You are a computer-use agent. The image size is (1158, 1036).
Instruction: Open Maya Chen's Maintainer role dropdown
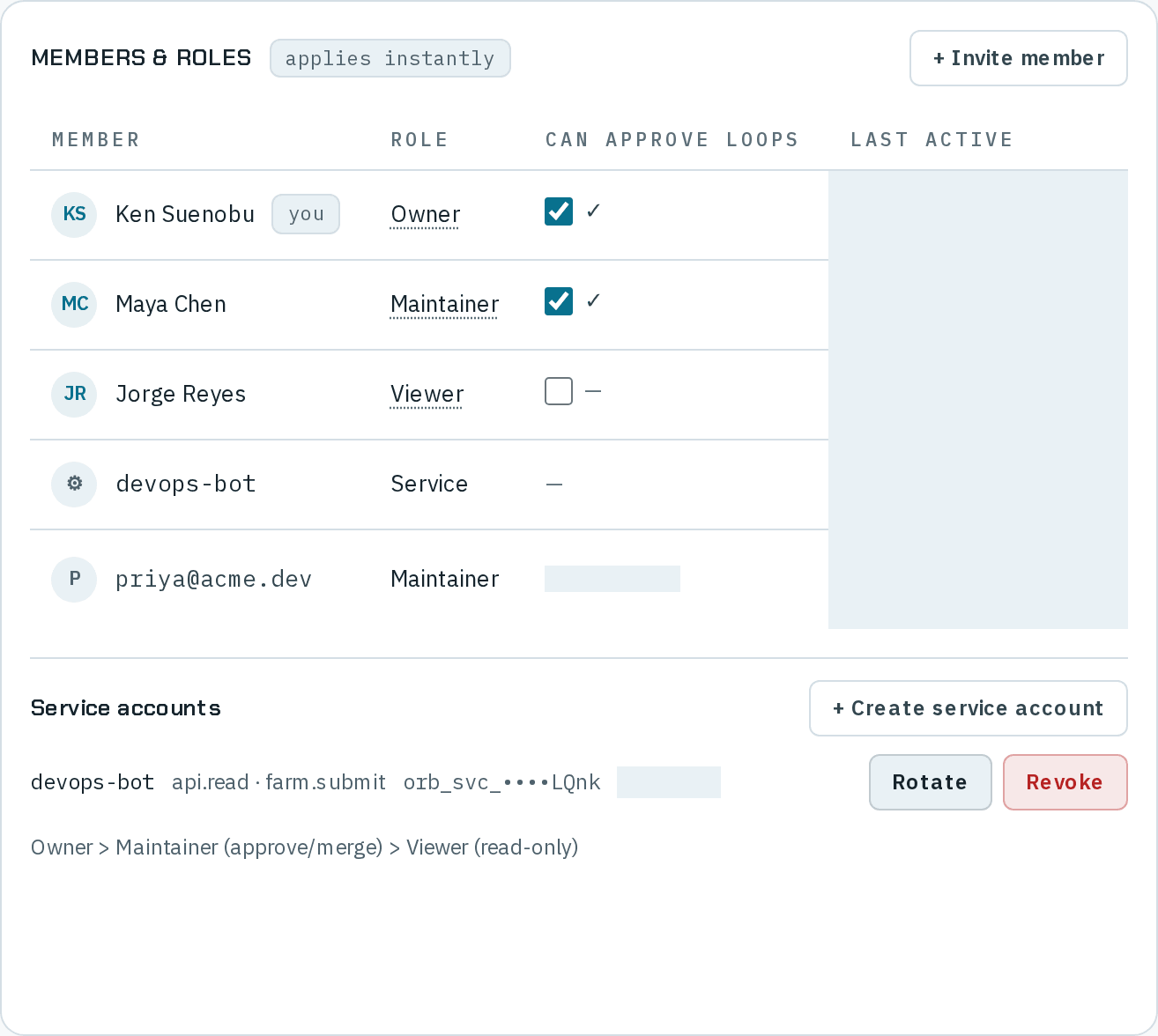point(444,305)
